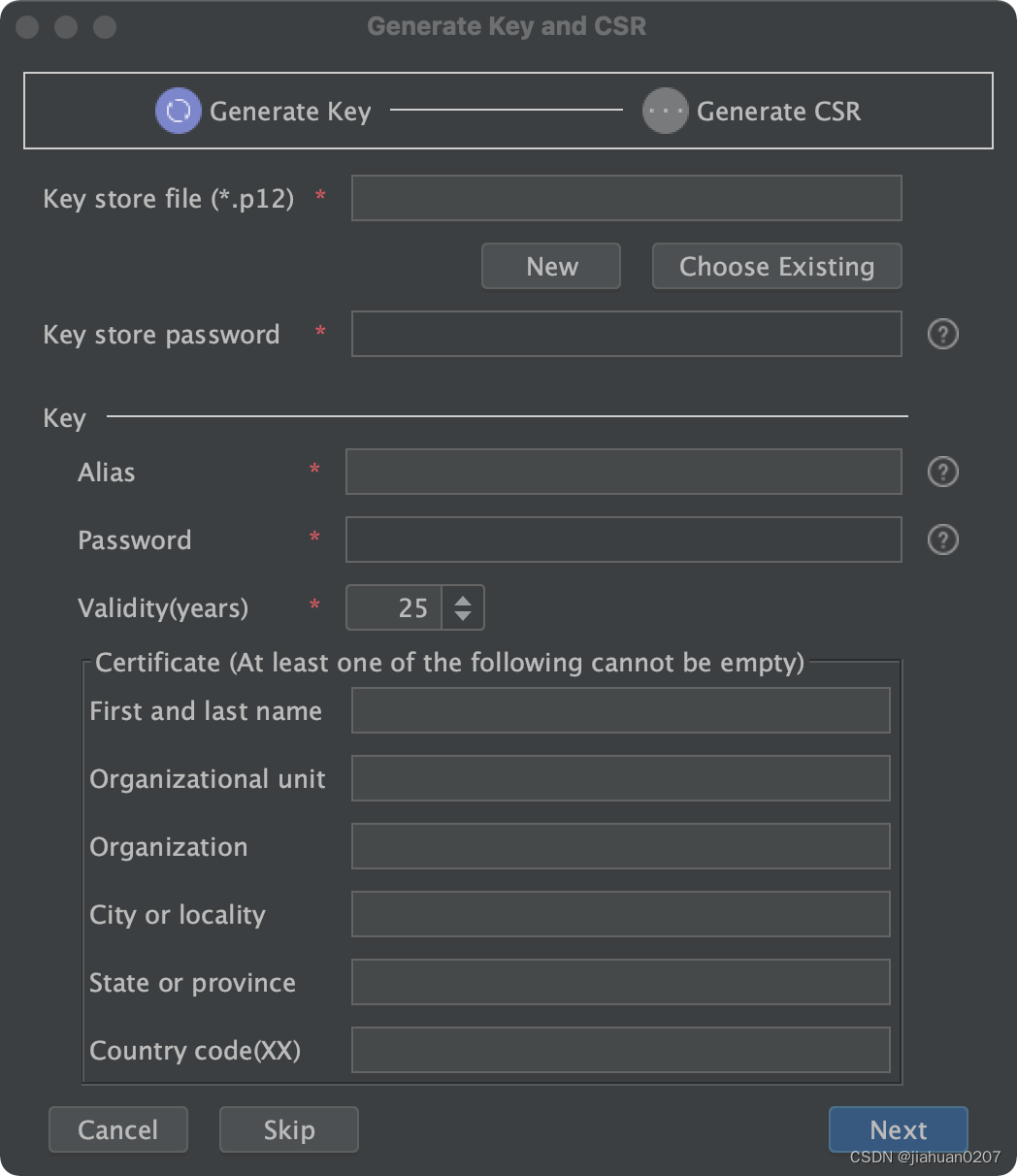Click the Choose Existing button
The image size is (1017, 1176).
click(x=777, y=266)
